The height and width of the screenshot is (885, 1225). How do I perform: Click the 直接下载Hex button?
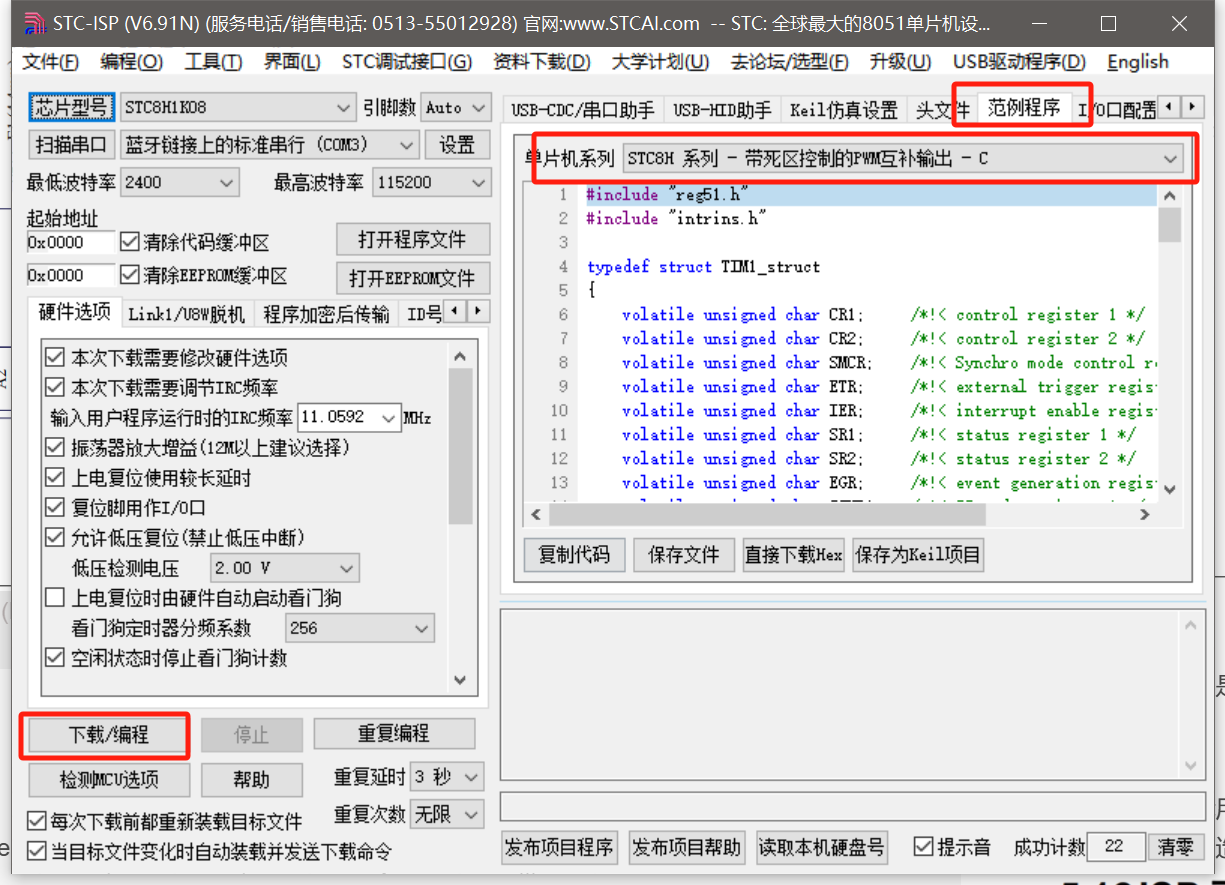pos(794,554)
